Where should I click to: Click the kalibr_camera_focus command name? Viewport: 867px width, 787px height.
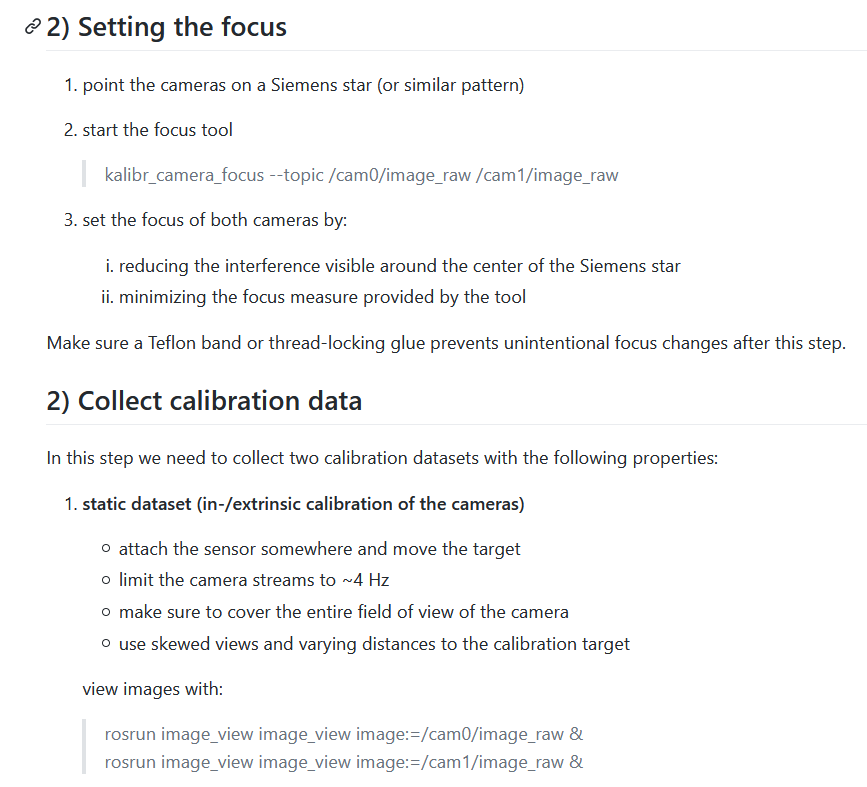[x=184, y=175]
